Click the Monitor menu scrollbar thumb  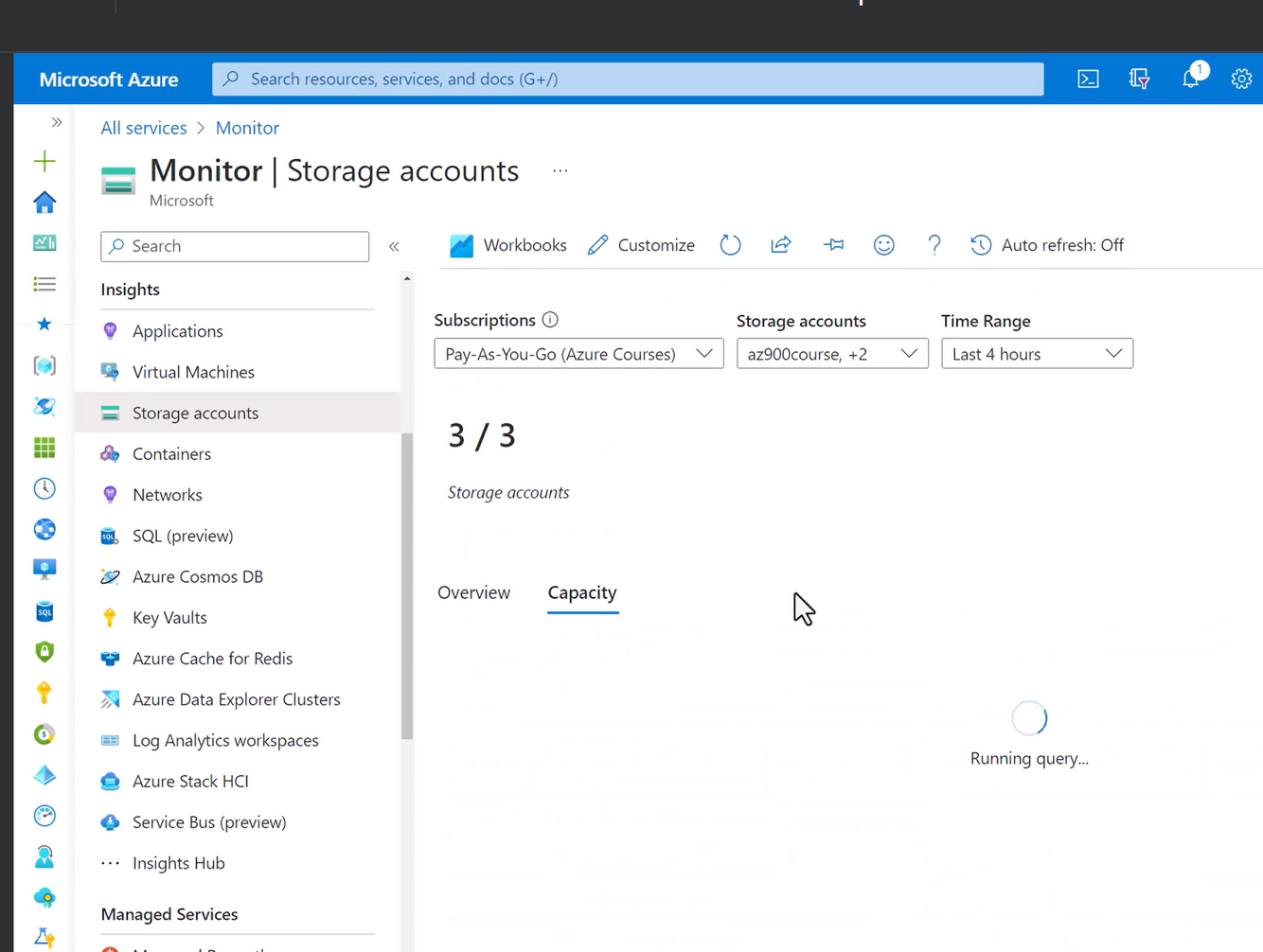coord(407,586)
